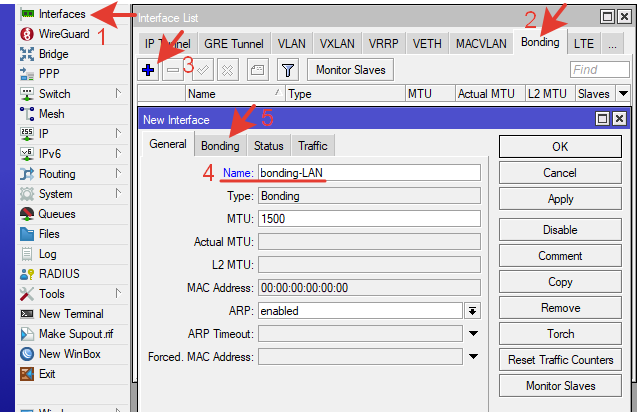Open the Bridge sidebar item
Image resolution: width=637 pixels, height=412 pixels.
point(53,54)
